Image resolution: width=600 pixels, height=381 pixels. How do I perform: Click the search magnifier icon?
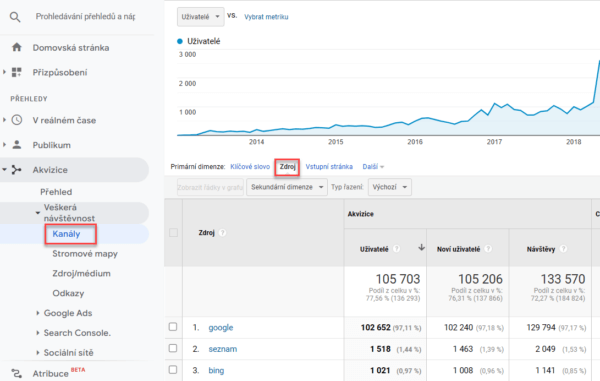15,17
